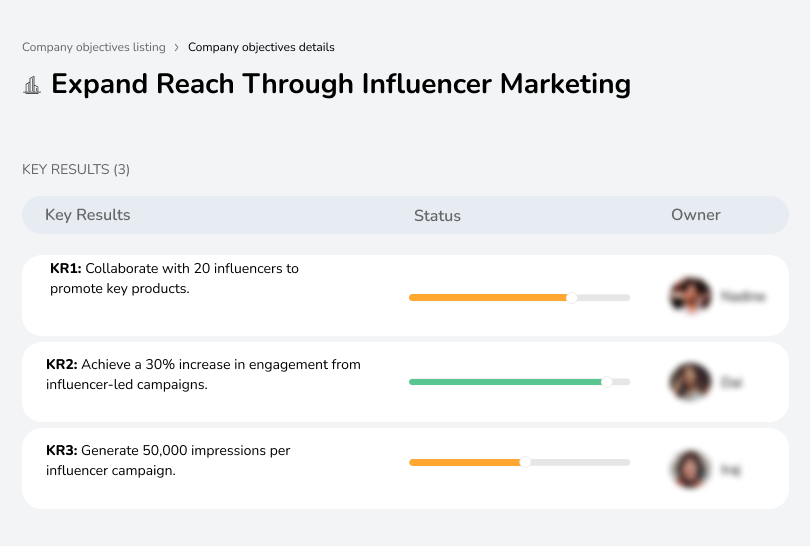Click the Company objectives details breadcrumb
This screenshot has height=546, width=810.
261,47
